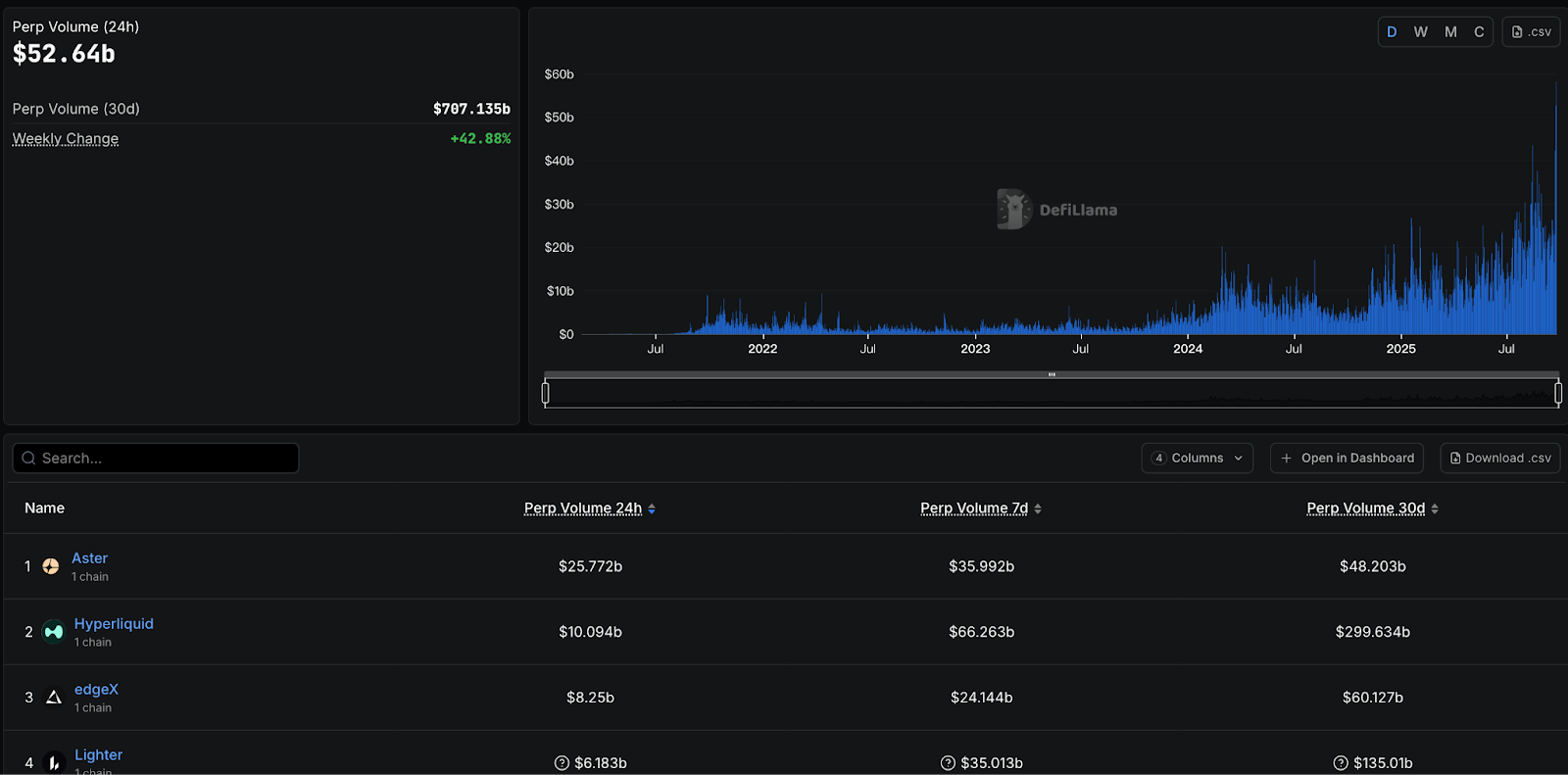Switch chart to Daily (D) view

click(1392, 32)
